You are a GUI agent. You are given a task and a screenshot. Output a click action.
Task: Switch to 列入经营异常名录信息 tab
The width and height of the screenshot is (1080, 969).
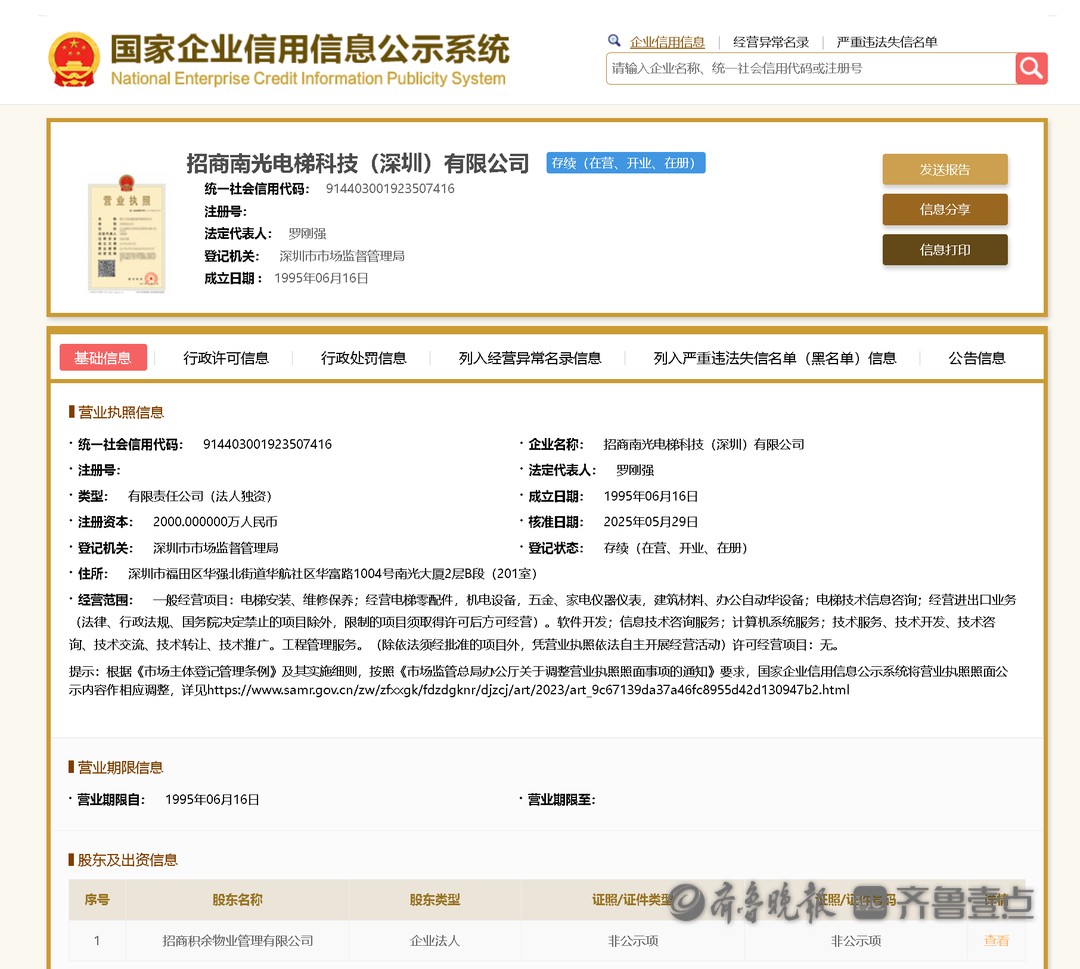pyautogui.click(x=530, y=358)
